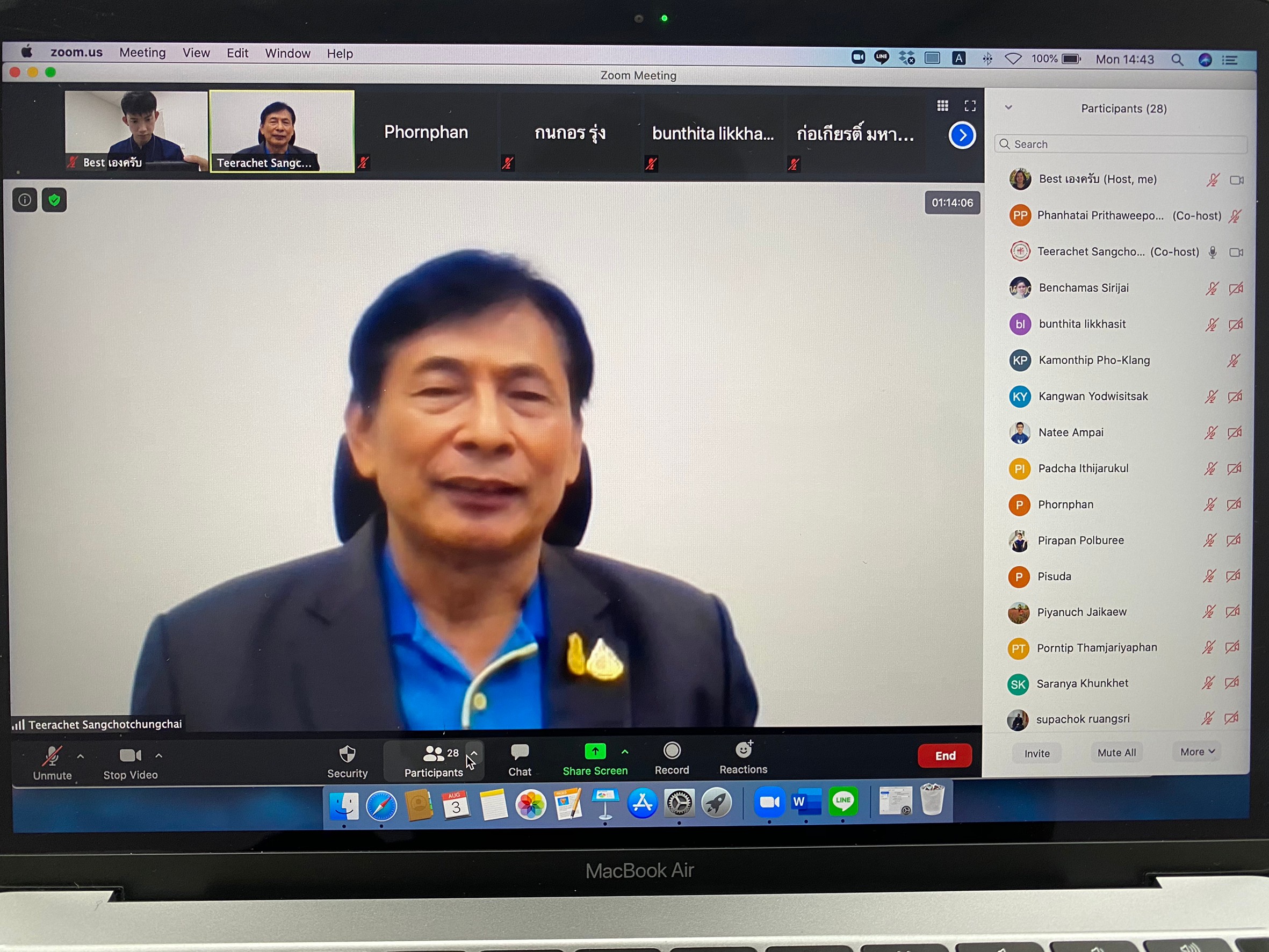The width and height of the screenshot is (1269, 952).
Task: Open the Meeting menu in menu bar
Action: pyautogui.click(x=142, y=53)
